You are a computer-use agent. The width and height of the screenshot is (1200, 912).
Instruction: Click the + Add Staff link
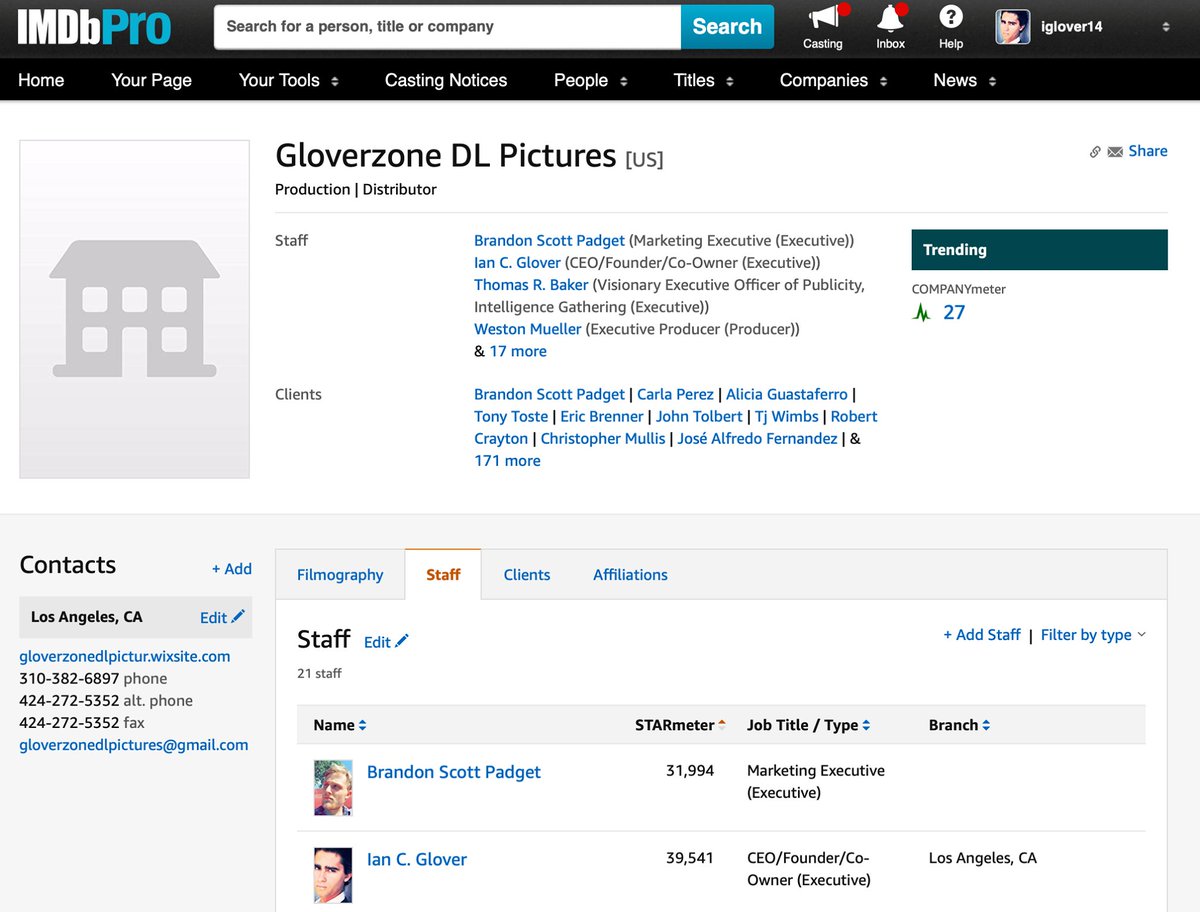coord(982,635)
